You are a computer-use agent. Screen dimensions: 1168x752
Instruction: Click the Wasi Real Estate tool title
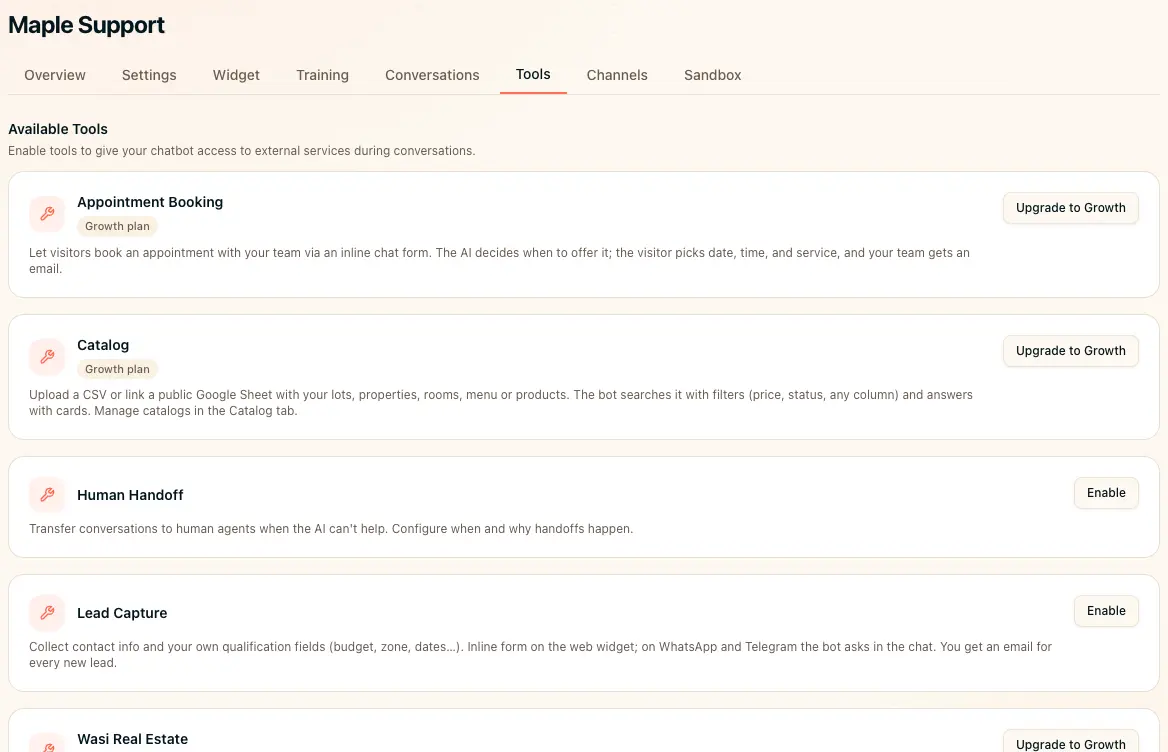pos(133,739)
